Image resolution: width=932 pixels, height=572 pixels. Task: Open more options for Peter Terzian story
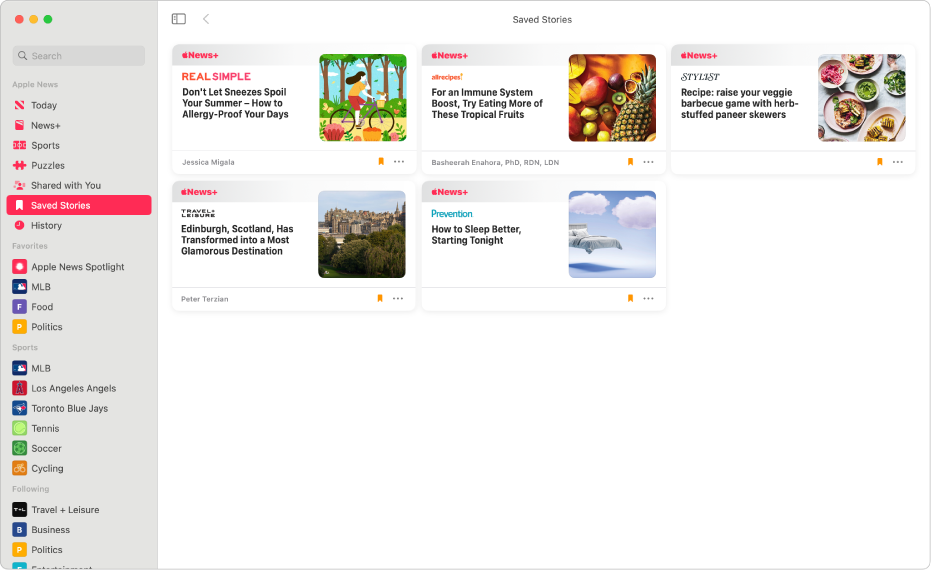tap(398, 298)
